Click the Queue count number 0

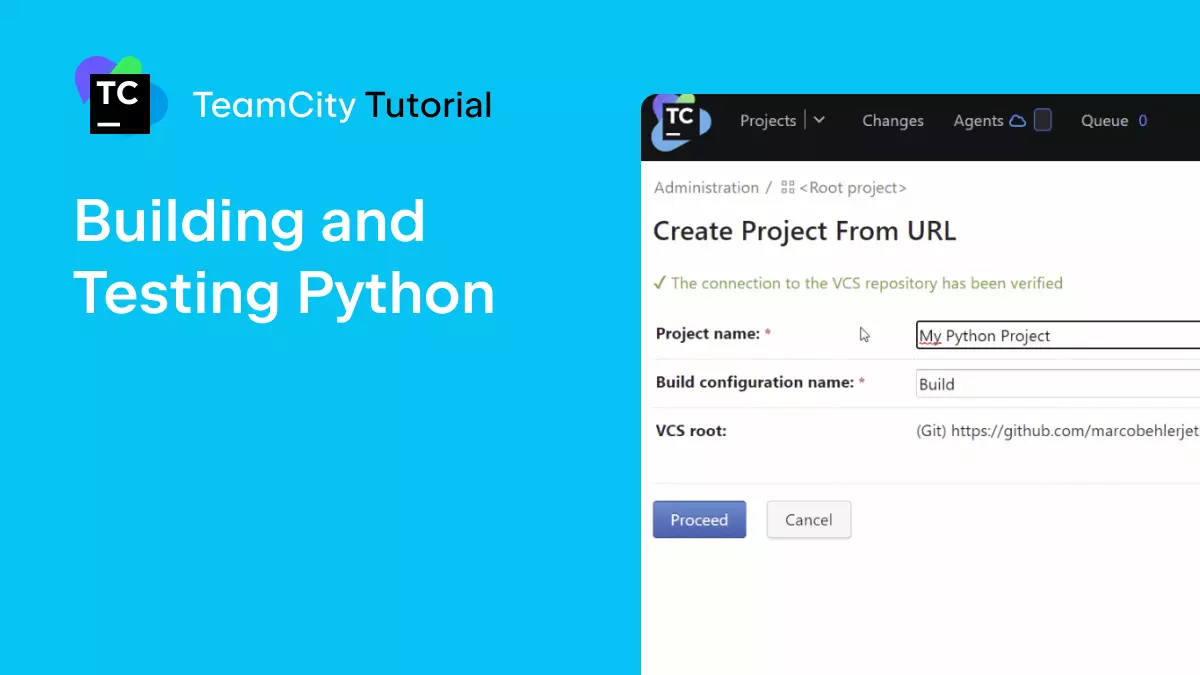[x=1143, y=121]
